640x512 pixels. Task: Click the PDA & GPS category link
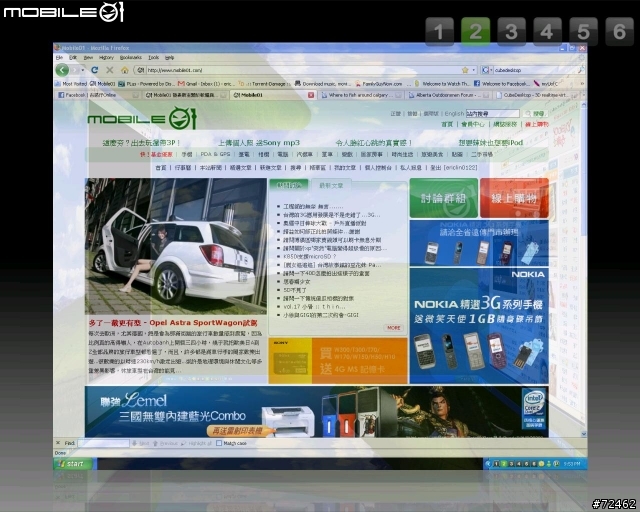(x=215, y=154)
